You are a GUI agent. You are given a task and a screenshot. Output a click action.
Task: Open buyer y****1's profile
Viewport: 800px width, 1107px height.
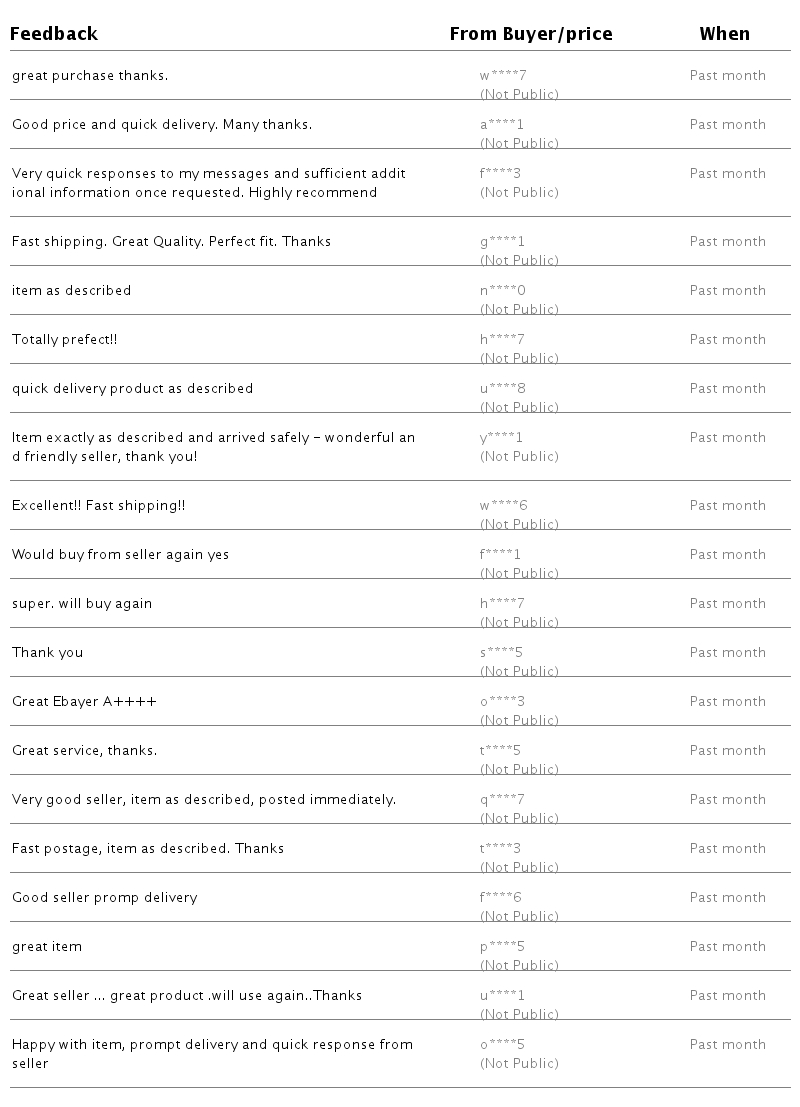pyautogui.click(x=502, y=437)
